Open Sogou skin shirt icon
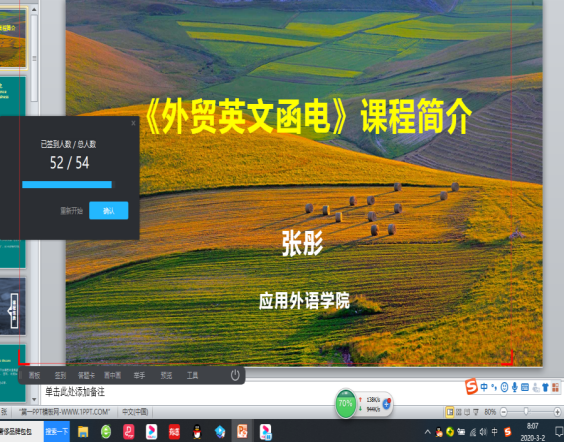The height and width of the screenshot is (442, 564). click(x=545, y=387)
